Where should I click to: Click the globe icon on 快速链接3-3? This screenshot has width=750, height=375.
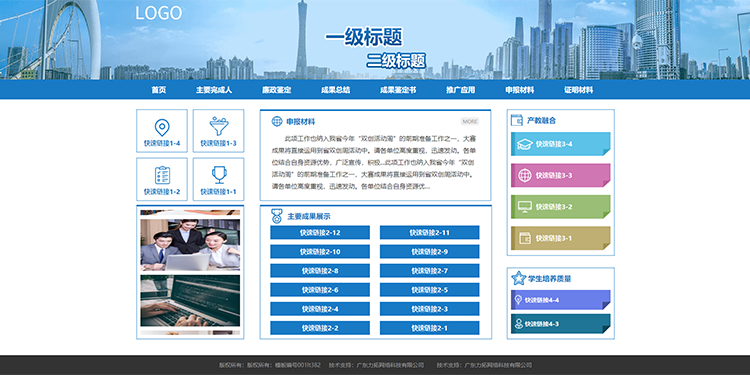[525, 175]
